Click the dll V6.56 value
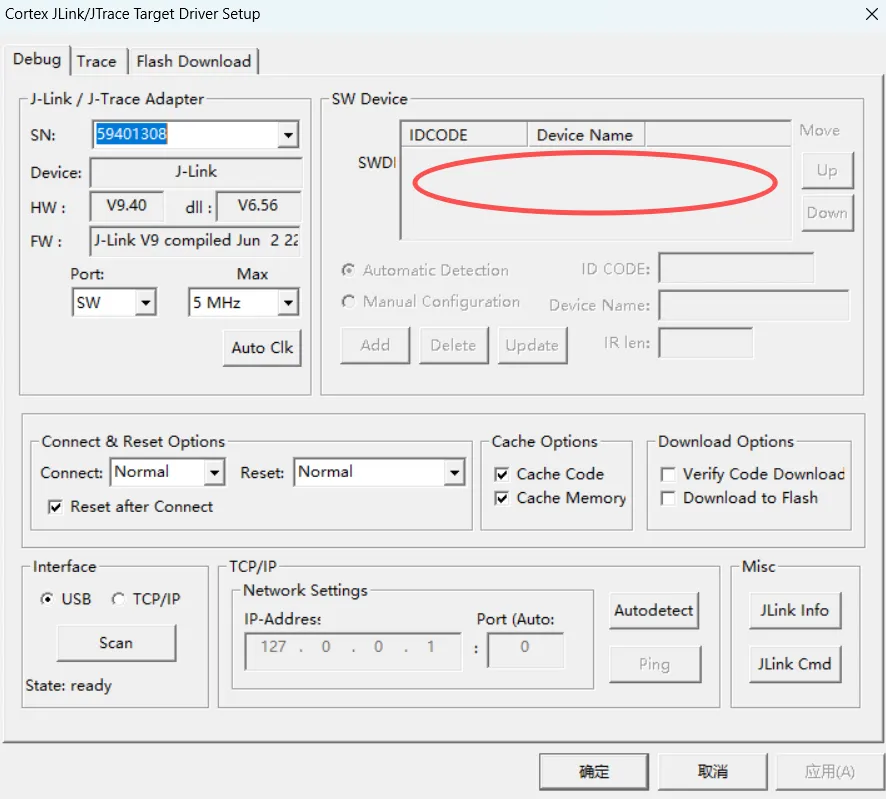 coord(259,206)
